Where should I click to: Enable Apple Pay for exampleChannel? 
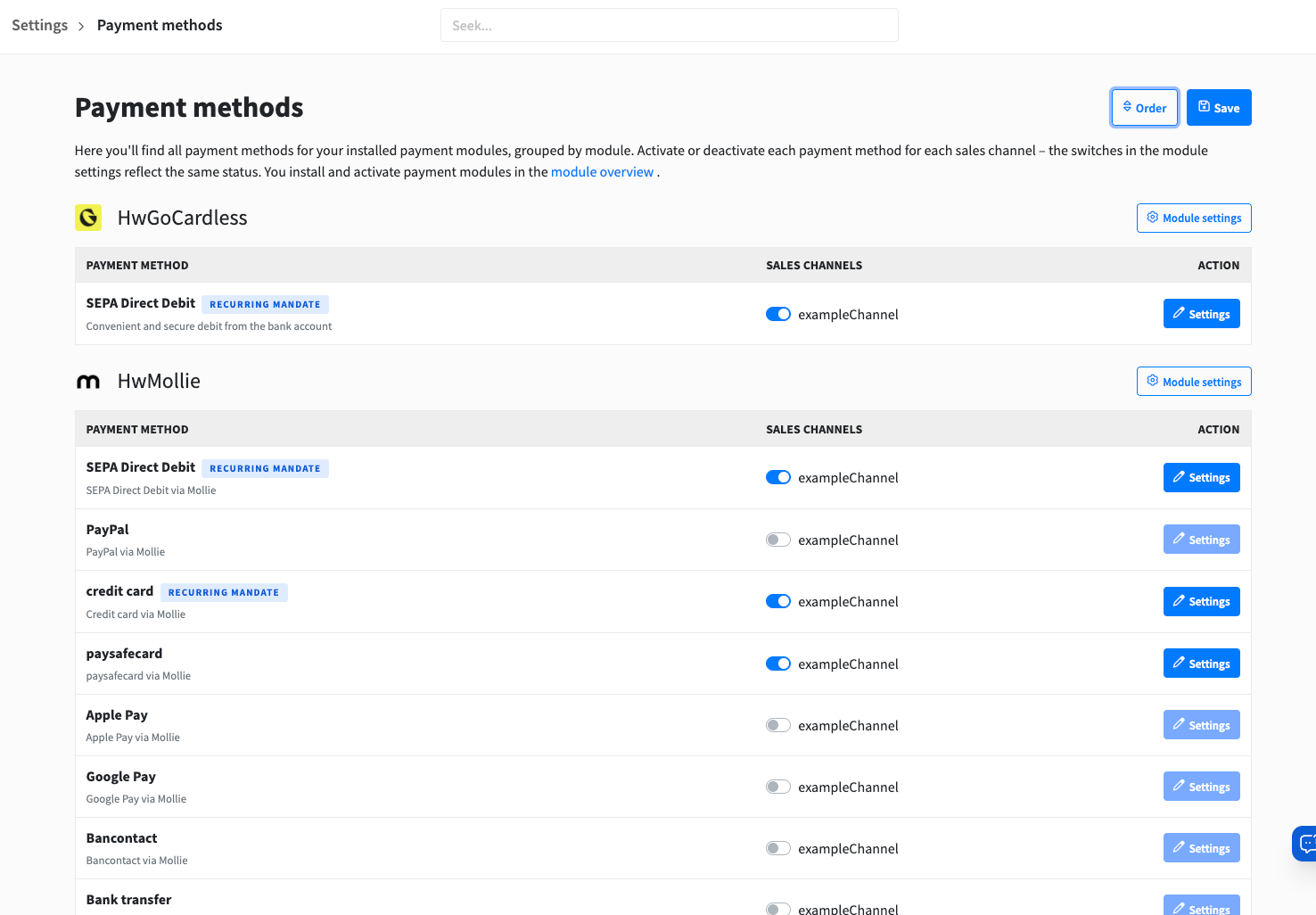click(778, 725)
